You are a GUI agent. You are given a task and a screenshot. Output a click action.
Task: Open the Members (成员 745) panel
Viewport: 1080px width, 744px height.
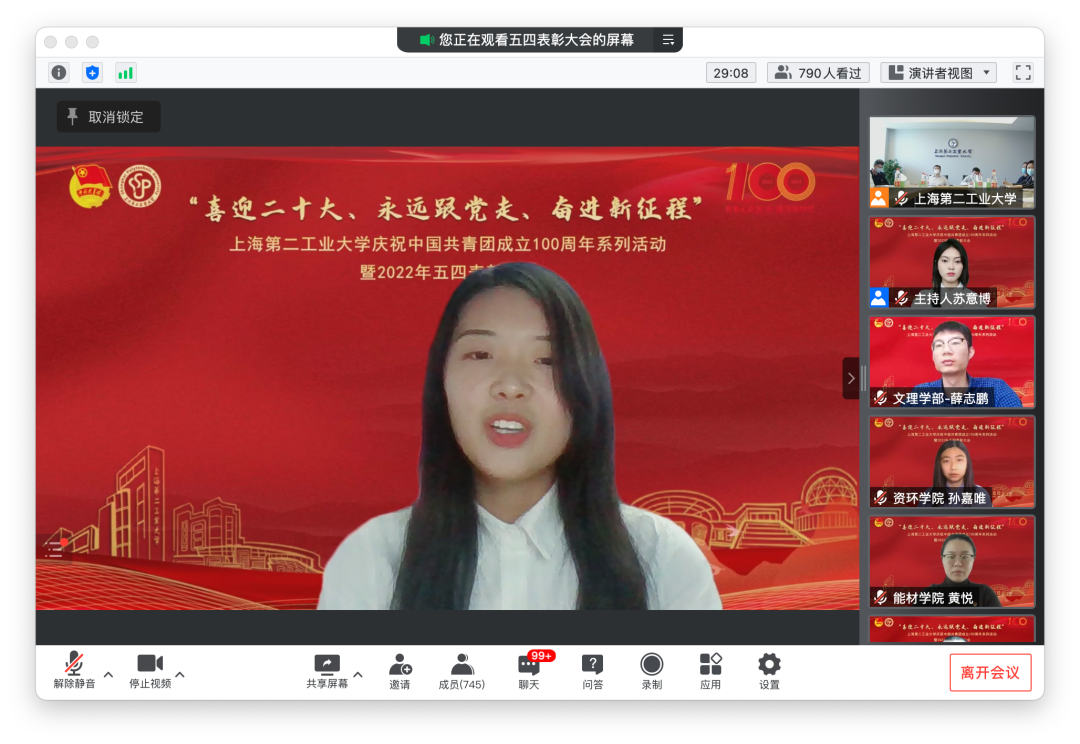coord(461,671)
